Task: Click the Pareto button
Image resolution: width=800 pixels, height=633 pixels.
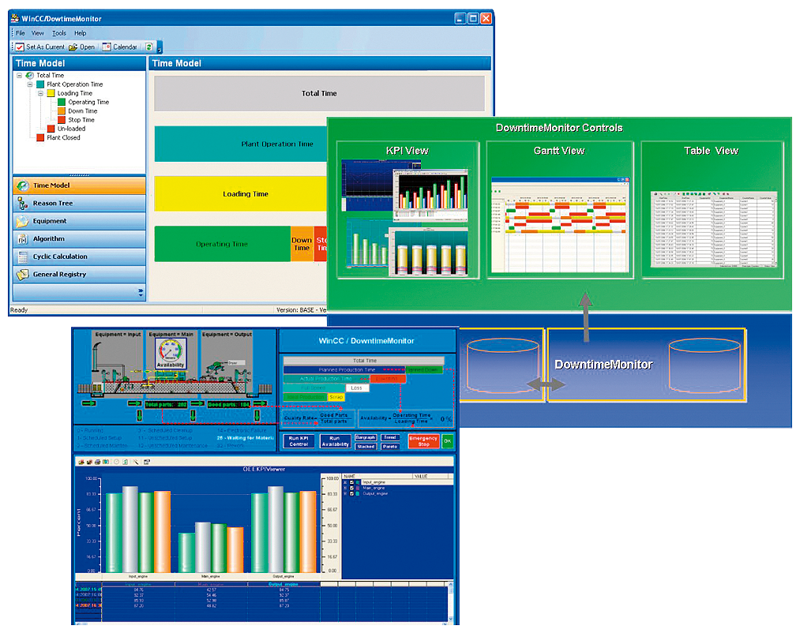Action: 390,446
